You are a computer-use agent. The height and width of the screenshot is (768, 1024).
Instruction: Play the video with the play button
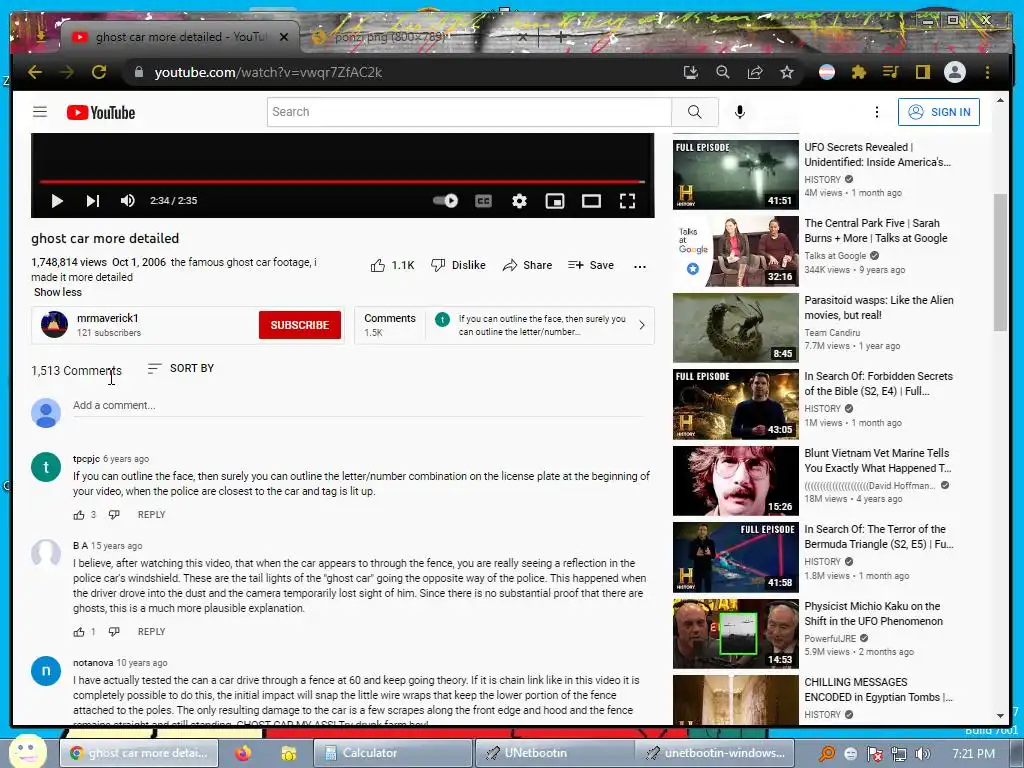coord(57,200)
